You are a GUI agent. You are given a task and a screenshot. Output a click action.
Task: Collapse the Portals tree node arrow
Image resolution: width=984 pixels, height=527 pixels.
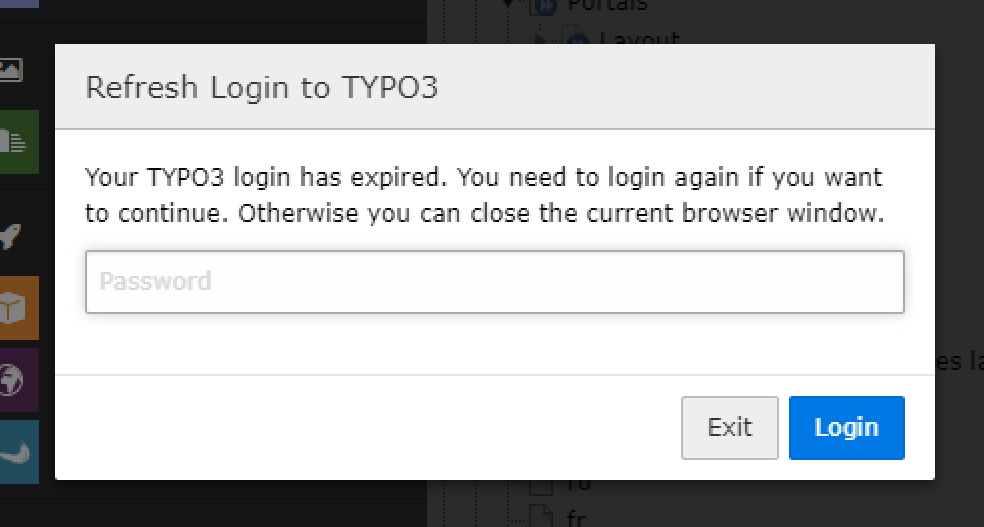coord(509,4)
